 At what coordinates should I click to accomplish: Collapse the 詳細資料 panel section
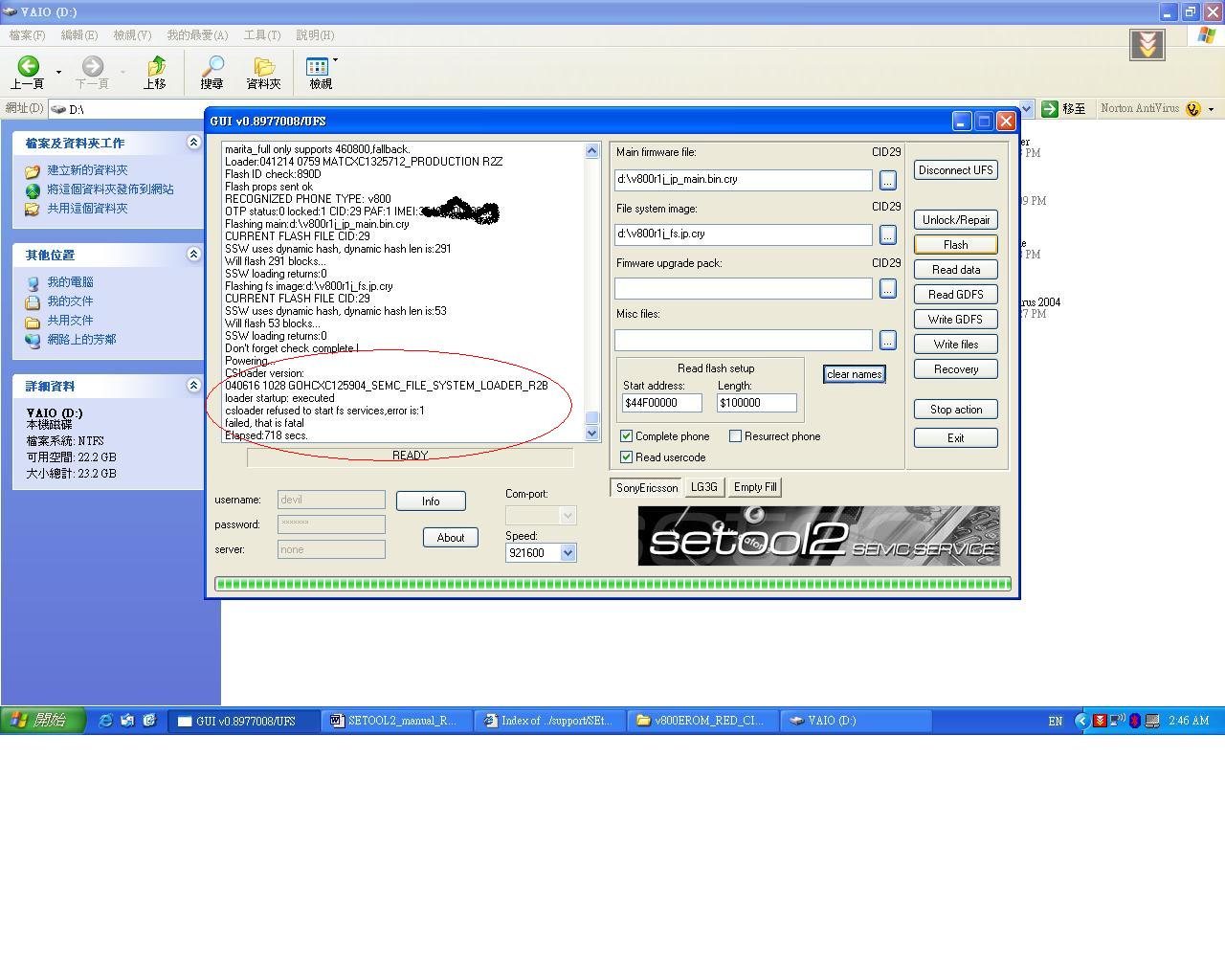[x=193, y=386]
